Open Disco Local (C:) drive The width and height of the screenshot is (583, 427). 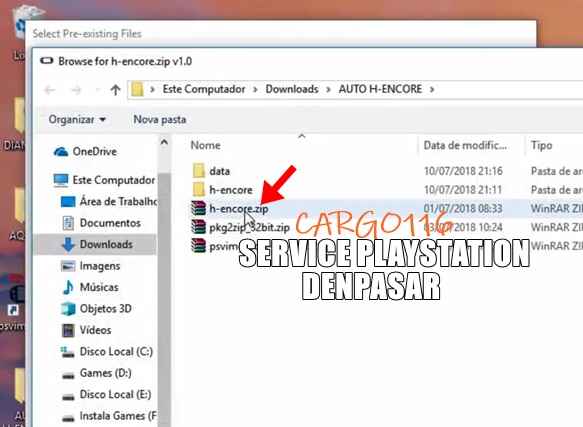116,351
